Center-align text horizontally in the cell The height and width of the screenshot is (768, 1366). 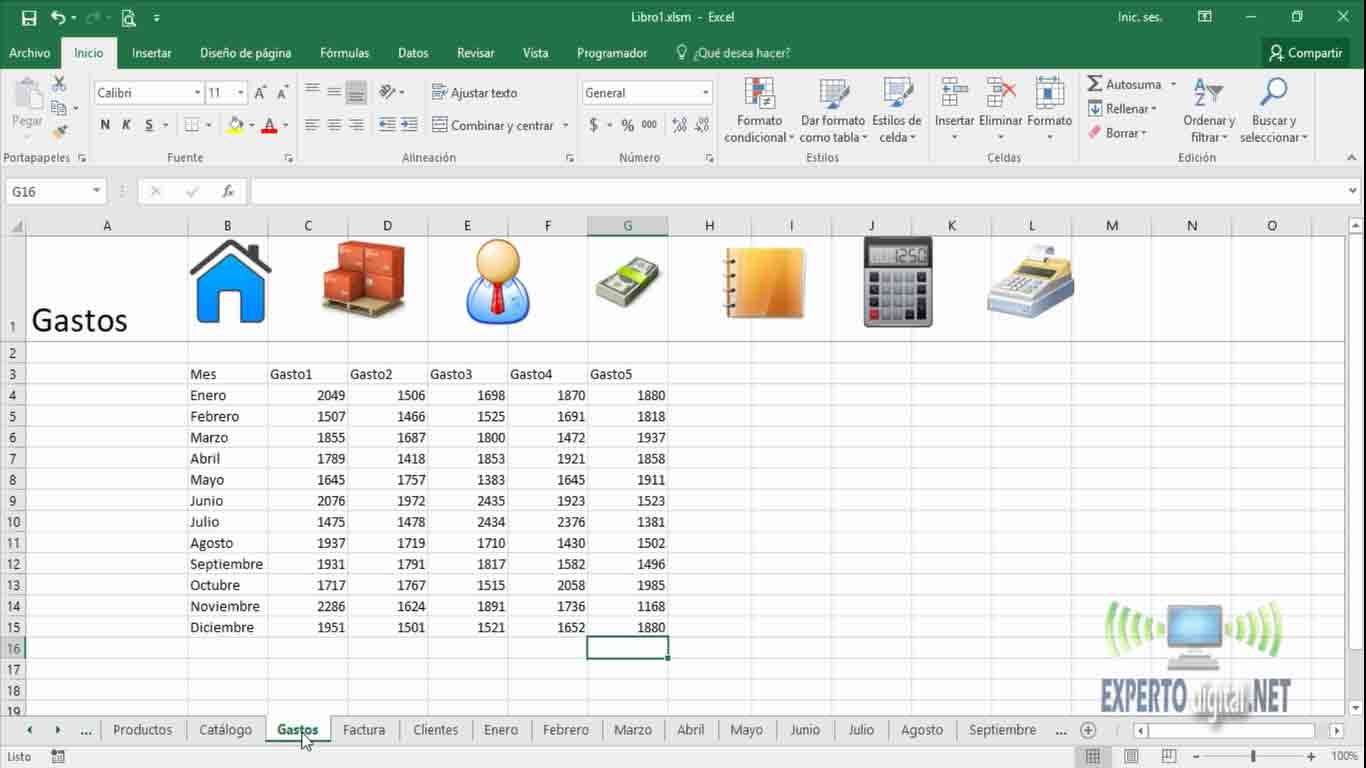[334, 125]
